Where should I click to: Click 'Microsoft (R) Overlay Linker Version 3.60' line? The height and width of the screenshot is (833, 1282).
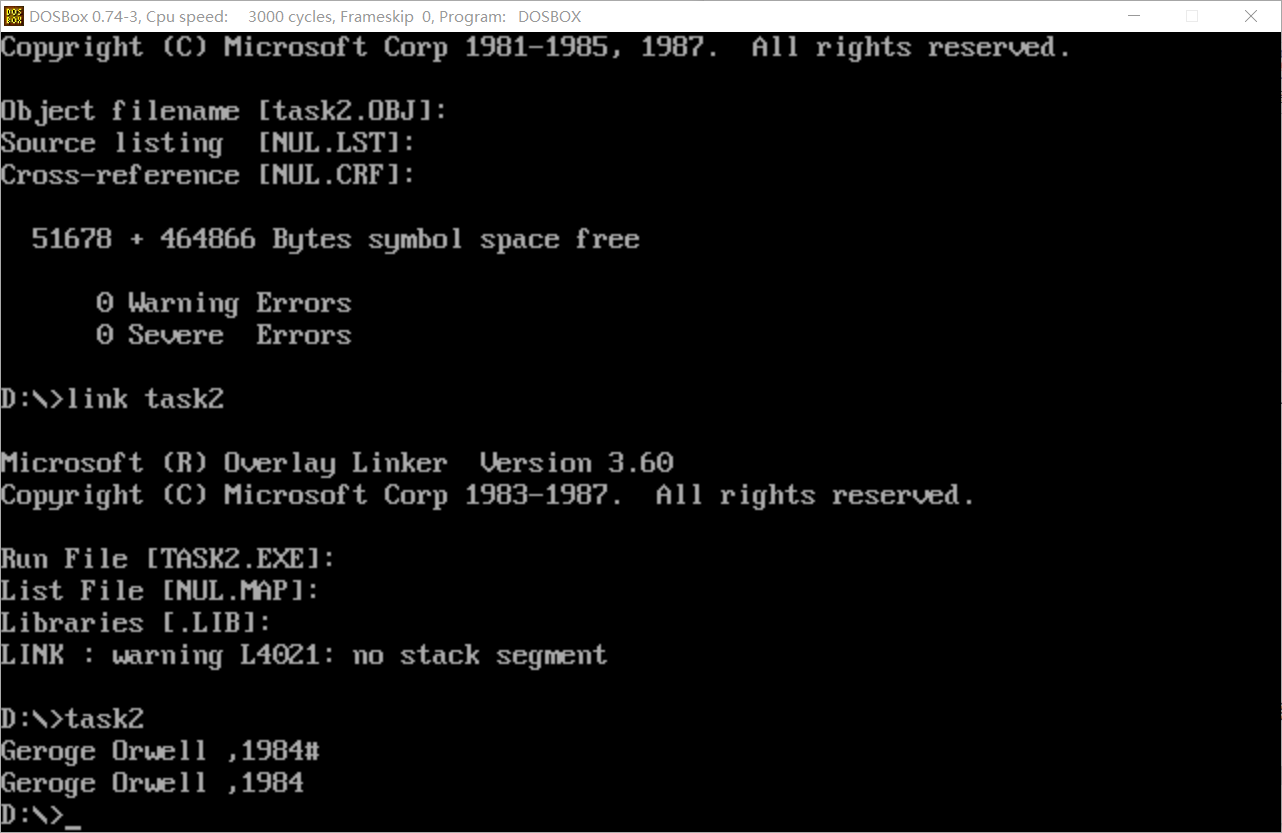[x=337, y=463]
